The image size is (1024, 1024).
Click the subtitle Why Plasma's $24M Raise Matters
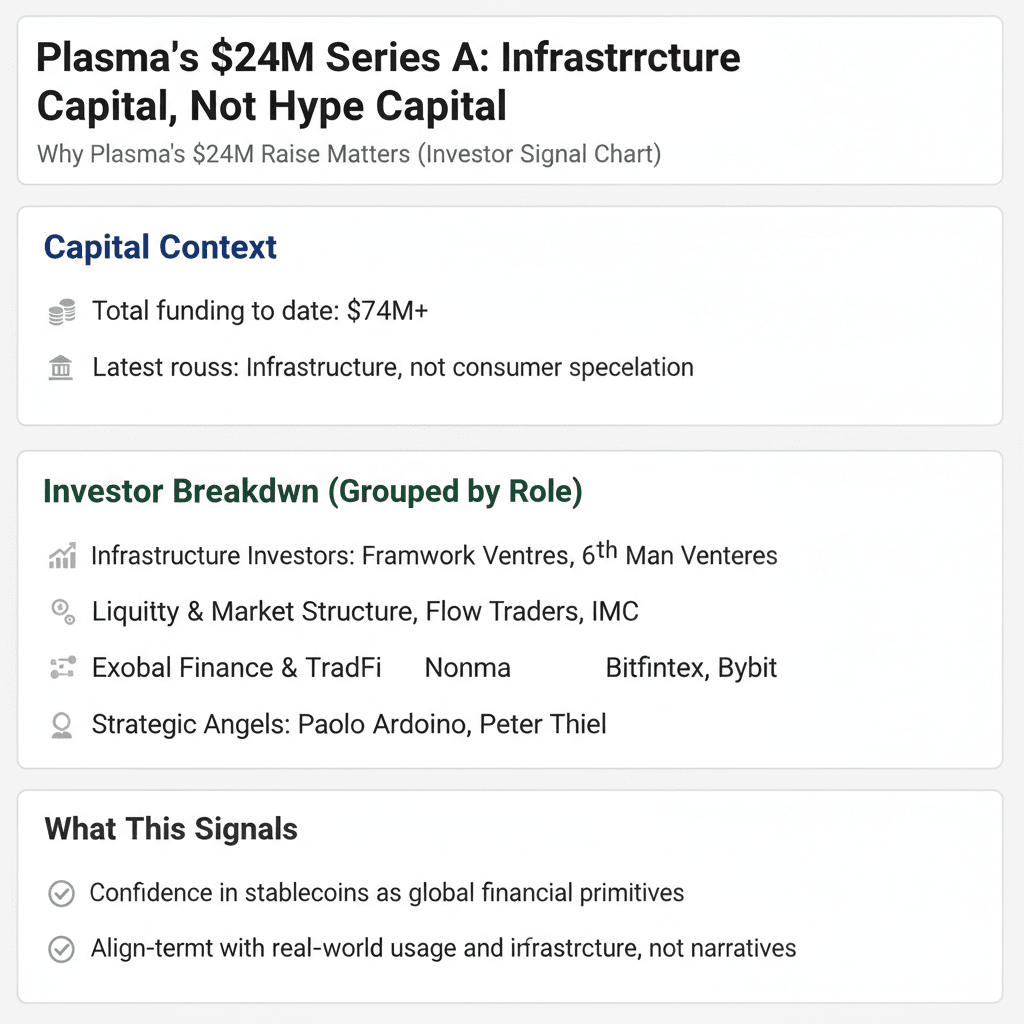[x=348, y=155]
